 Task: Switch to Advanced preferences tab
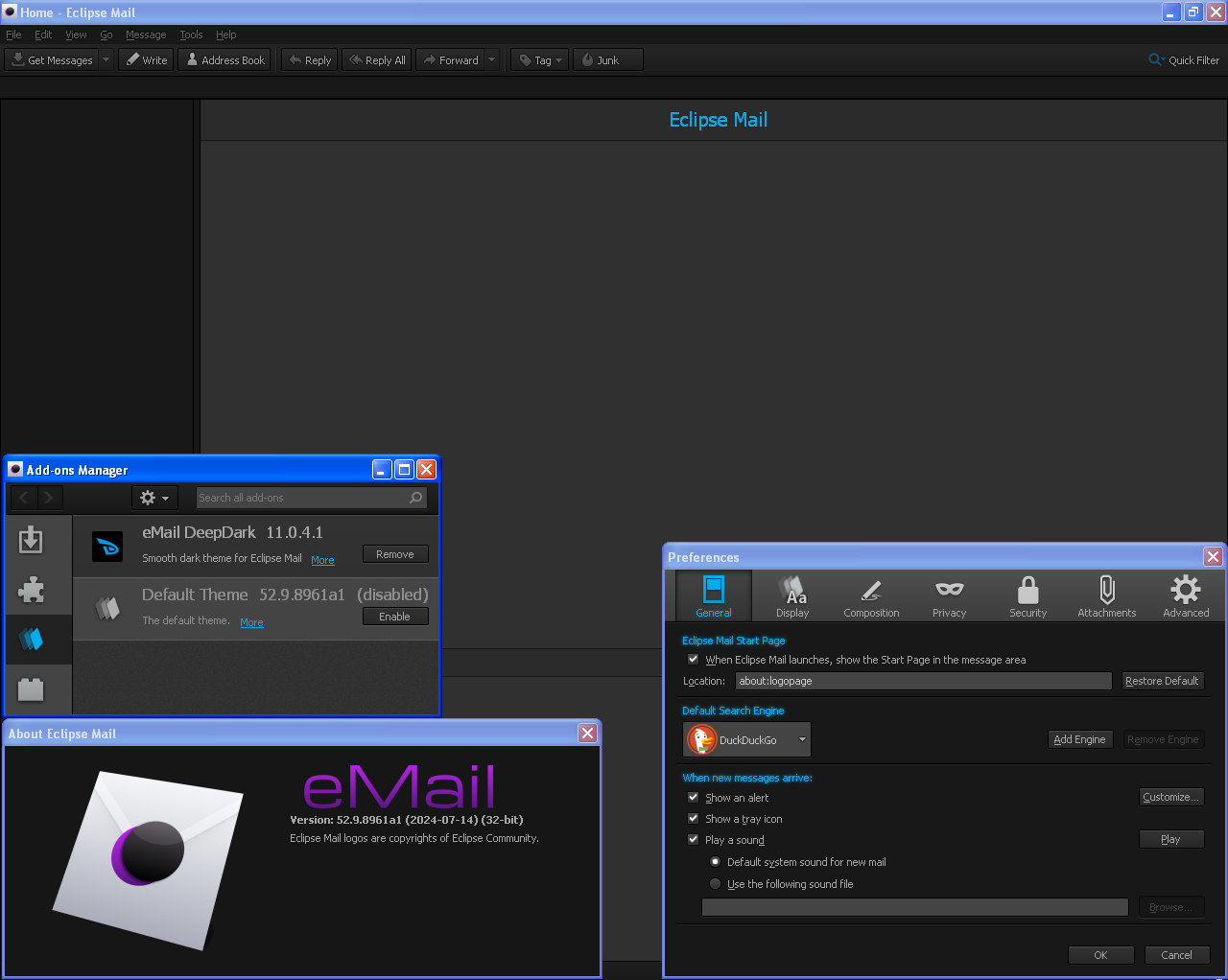click(1186, 595)
